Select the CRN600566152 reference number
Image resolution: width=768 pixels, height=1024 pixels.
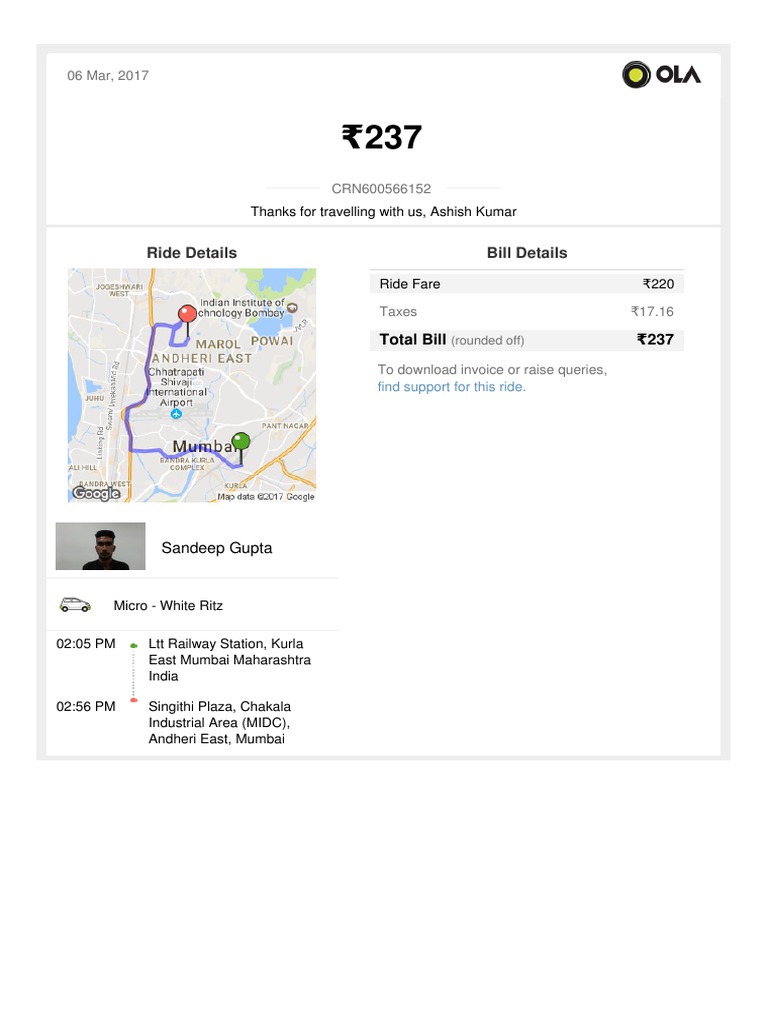point(381,188)
